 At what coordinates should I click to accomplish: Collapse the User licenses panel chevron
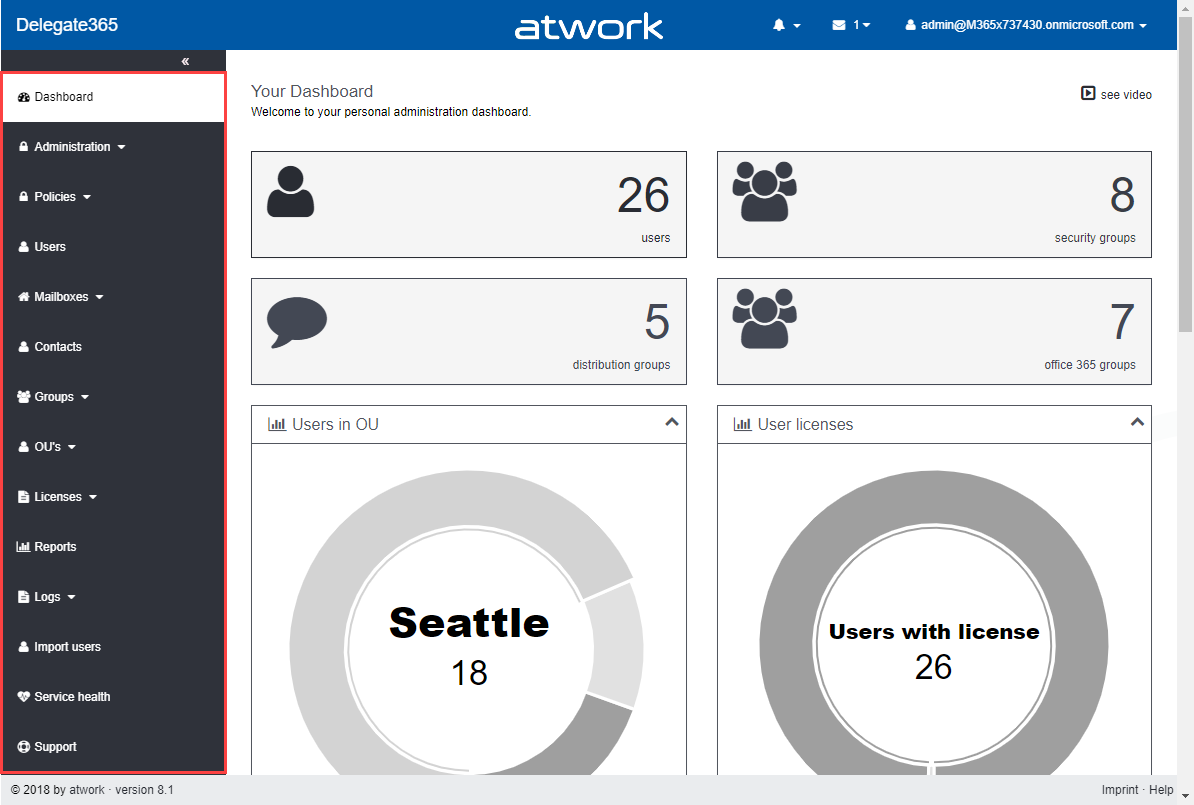click(1137, 422)
